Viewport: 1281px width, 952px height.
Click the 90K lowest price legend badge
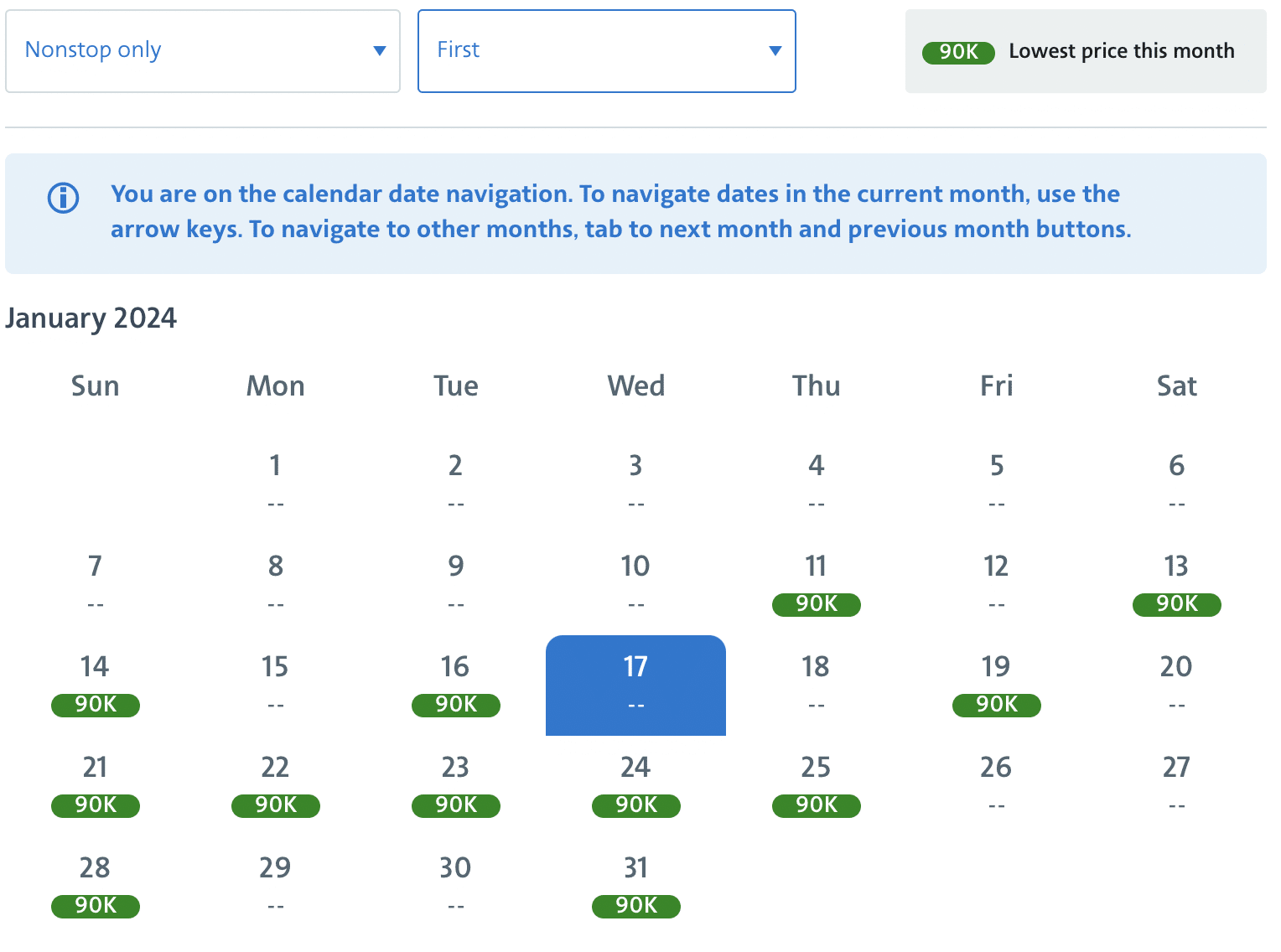tap(958, 52)
